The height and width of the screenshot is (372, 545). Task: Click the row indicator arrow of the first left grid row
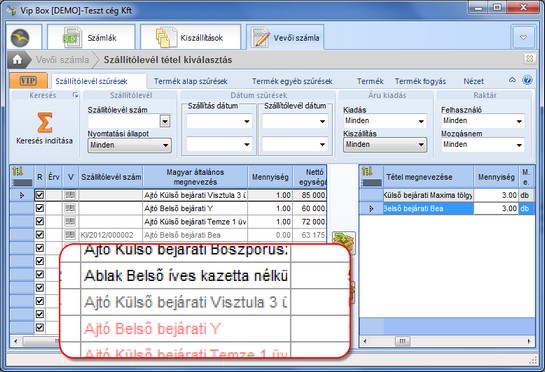[22, 195]
